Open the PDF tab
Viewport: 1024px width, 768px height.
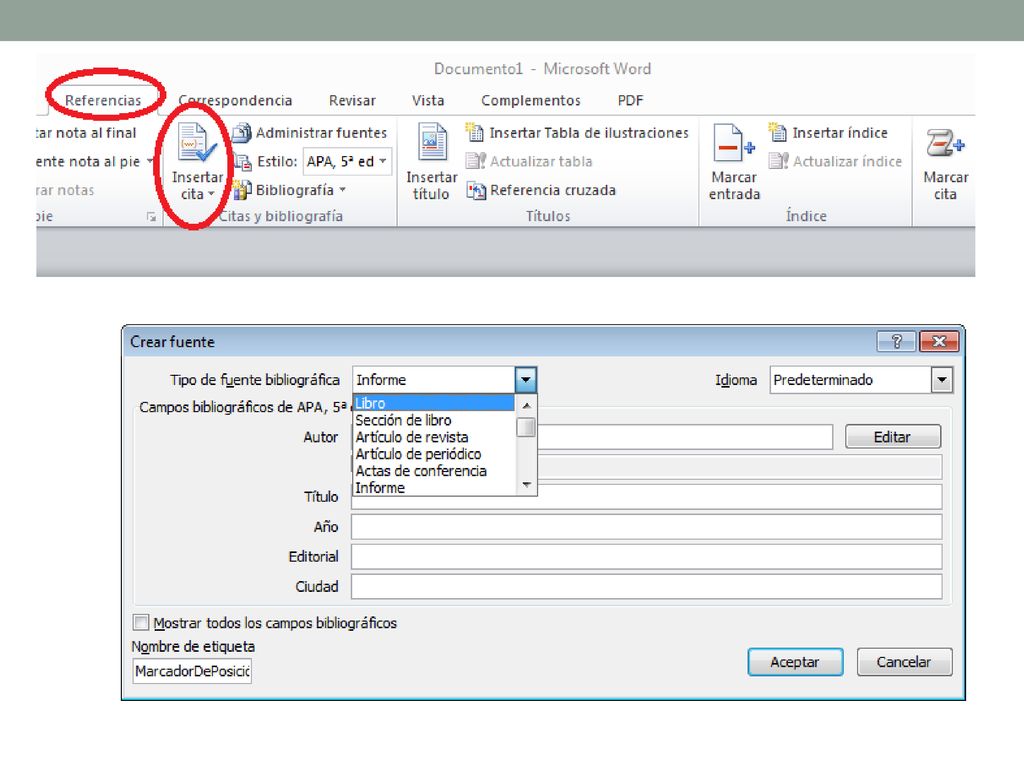[x=630, y=100]
